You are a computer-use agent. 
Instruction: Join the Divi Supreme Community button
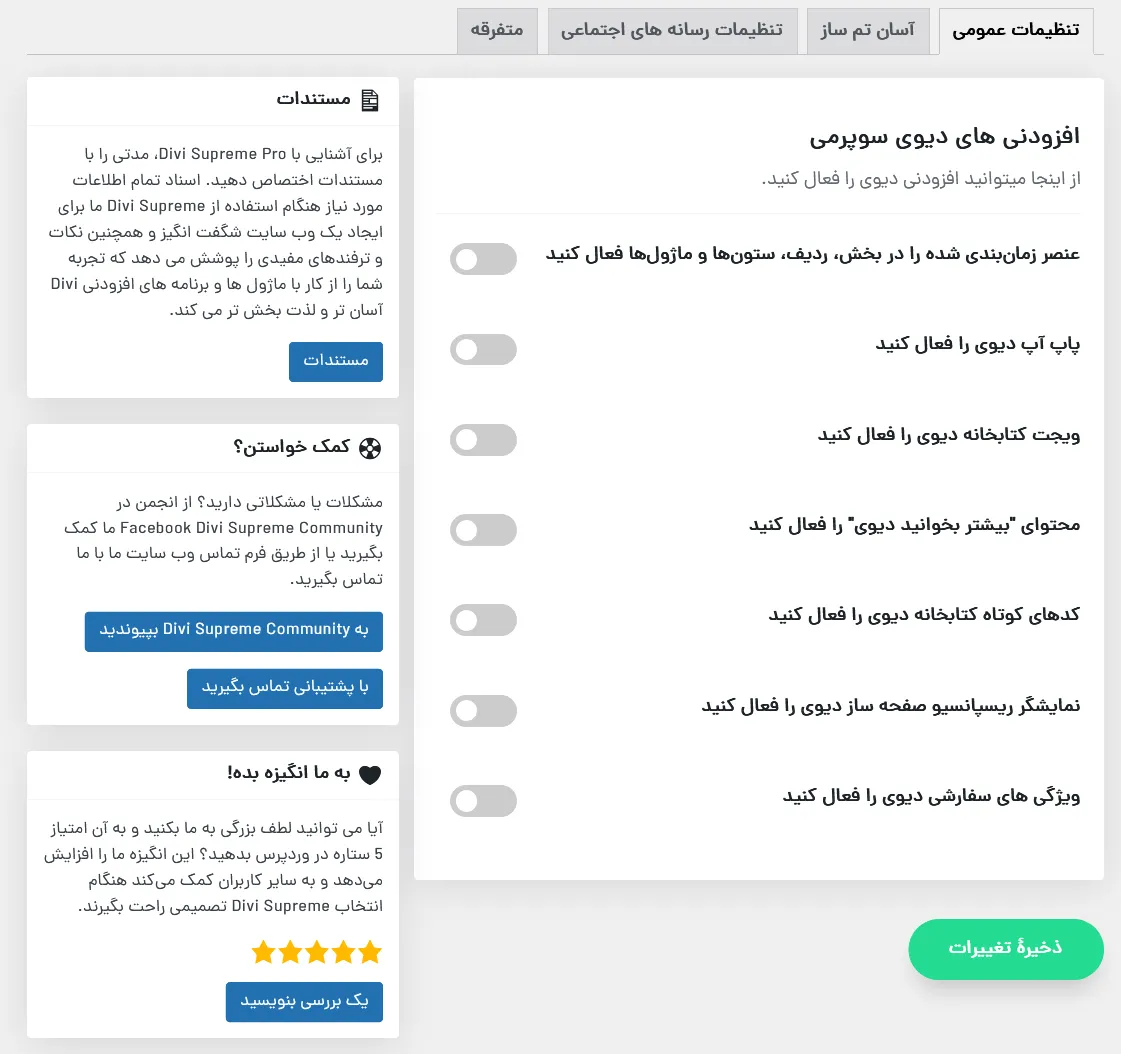[234, 631]
